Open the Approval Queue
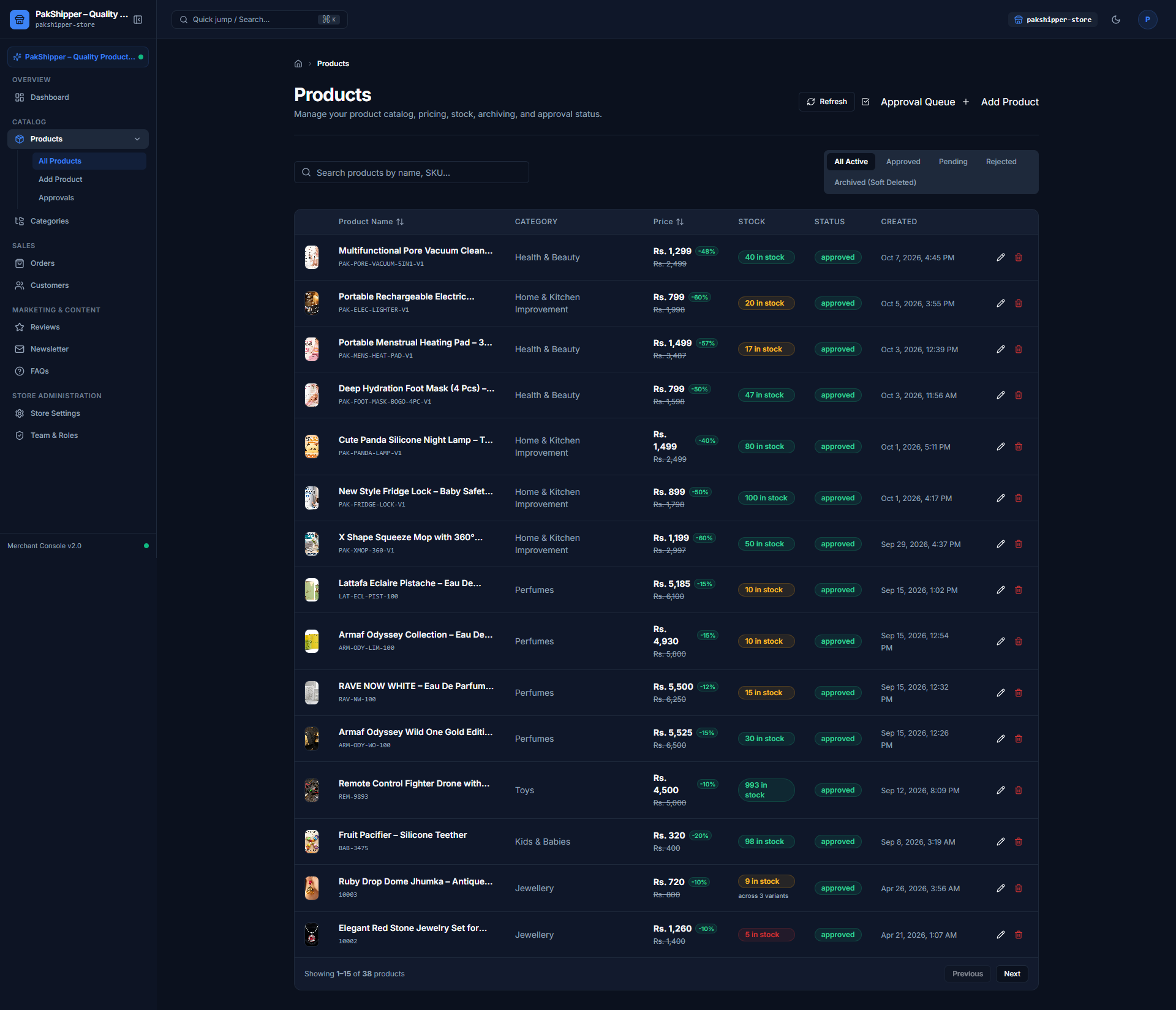The width and height of the screenshot is (1176, 1010). pyautogui.click(x=908, y=102)
